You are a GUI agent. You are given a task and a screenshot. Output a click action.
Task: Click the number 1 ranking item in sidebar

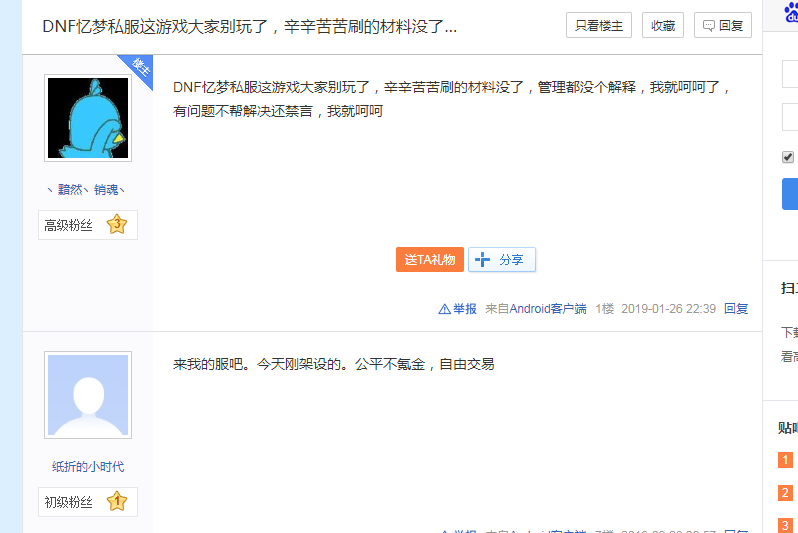pos(786,460)
